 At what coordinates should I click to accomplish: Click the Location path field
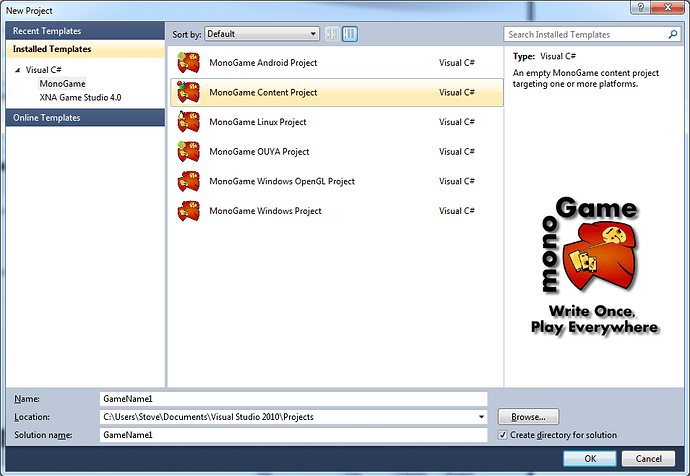tap(294, 417)
